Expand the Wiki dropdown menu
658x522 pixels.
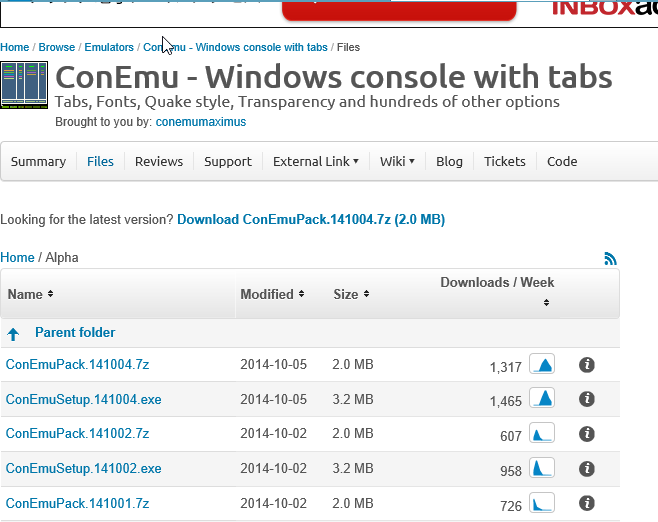(x=397, y=162)
